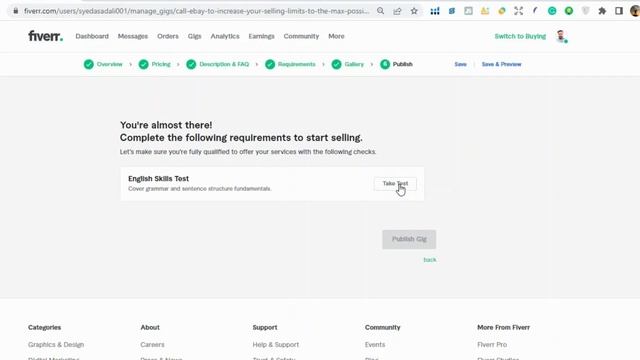Go to the Description & FAQ step
The image size is (640, 360).
pos(224,64)
